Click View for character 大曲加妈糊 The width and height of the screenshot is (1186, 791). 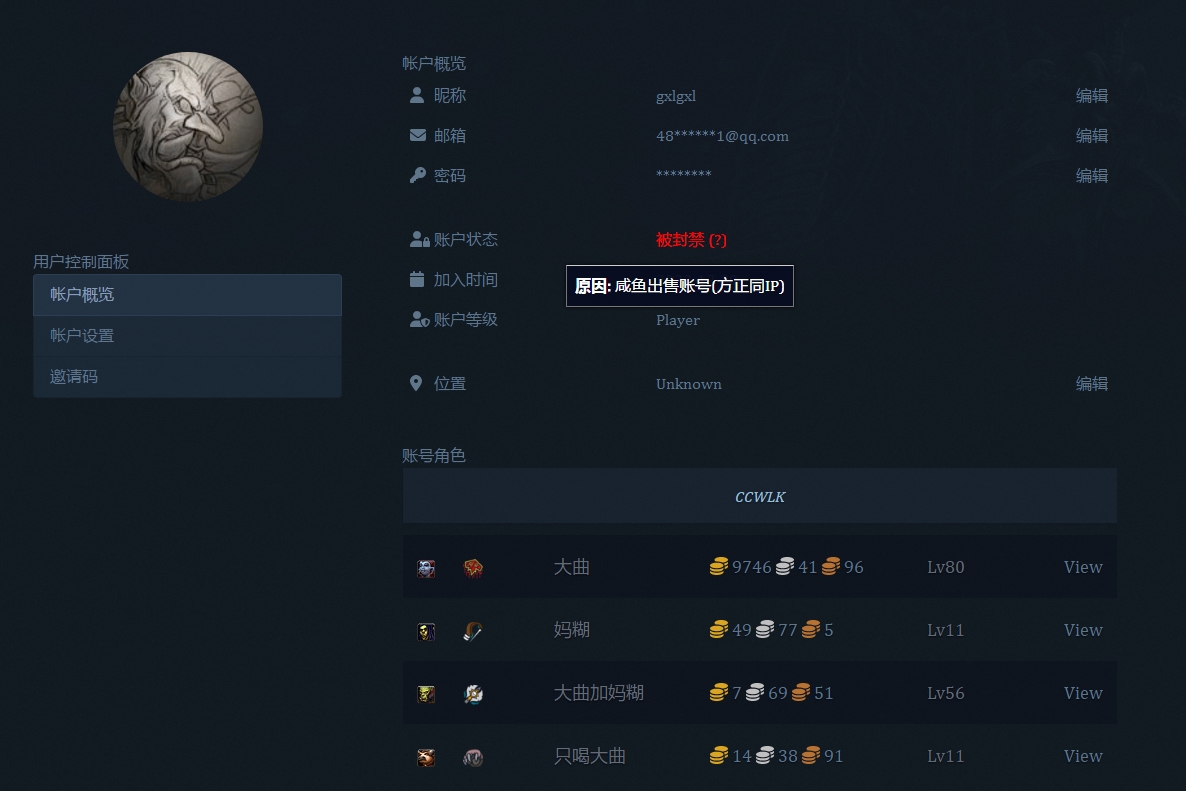[1083, 693]
